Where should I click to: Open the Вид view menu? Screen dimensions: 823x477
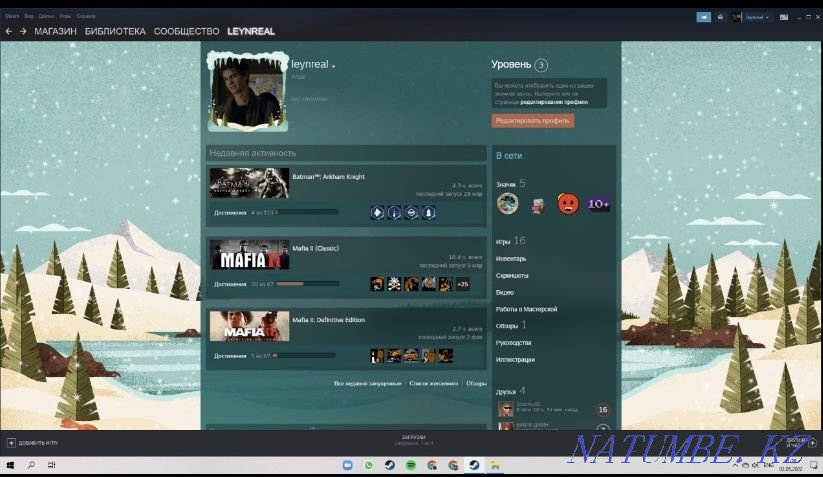point(29,16)
